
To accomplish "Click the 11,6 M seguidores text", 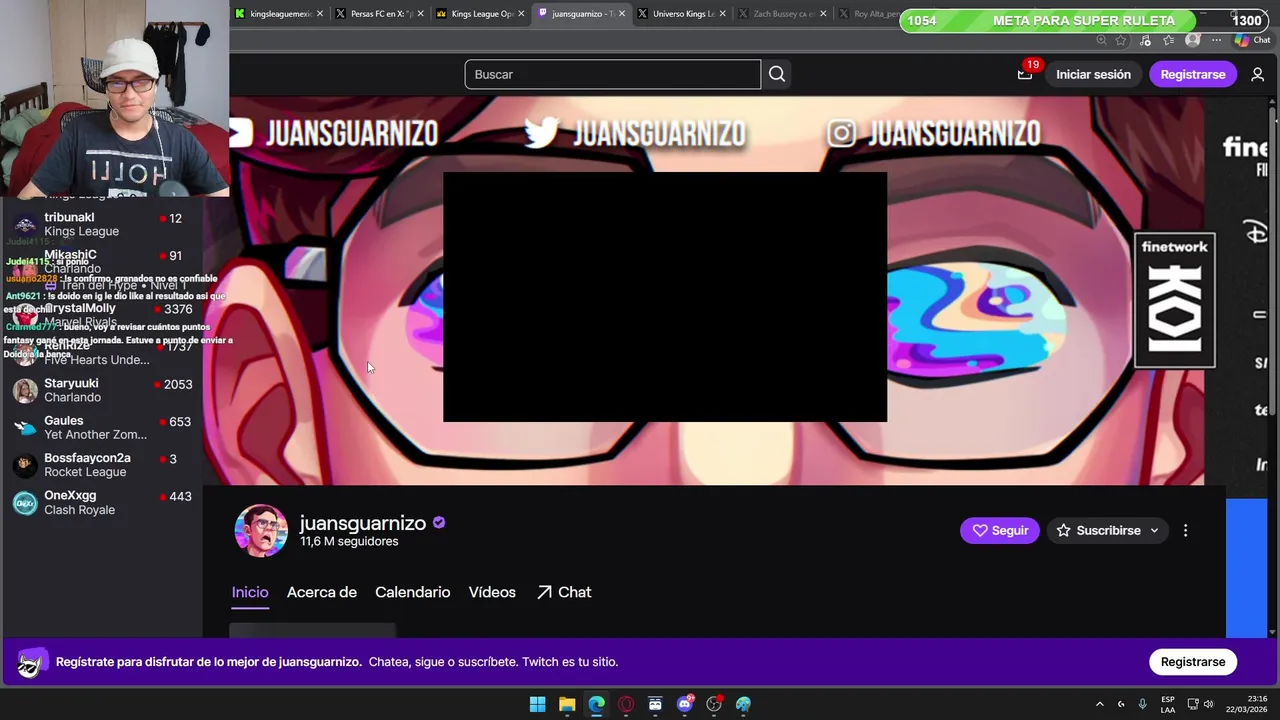I will pyautogui.click(x=349, y=541).
